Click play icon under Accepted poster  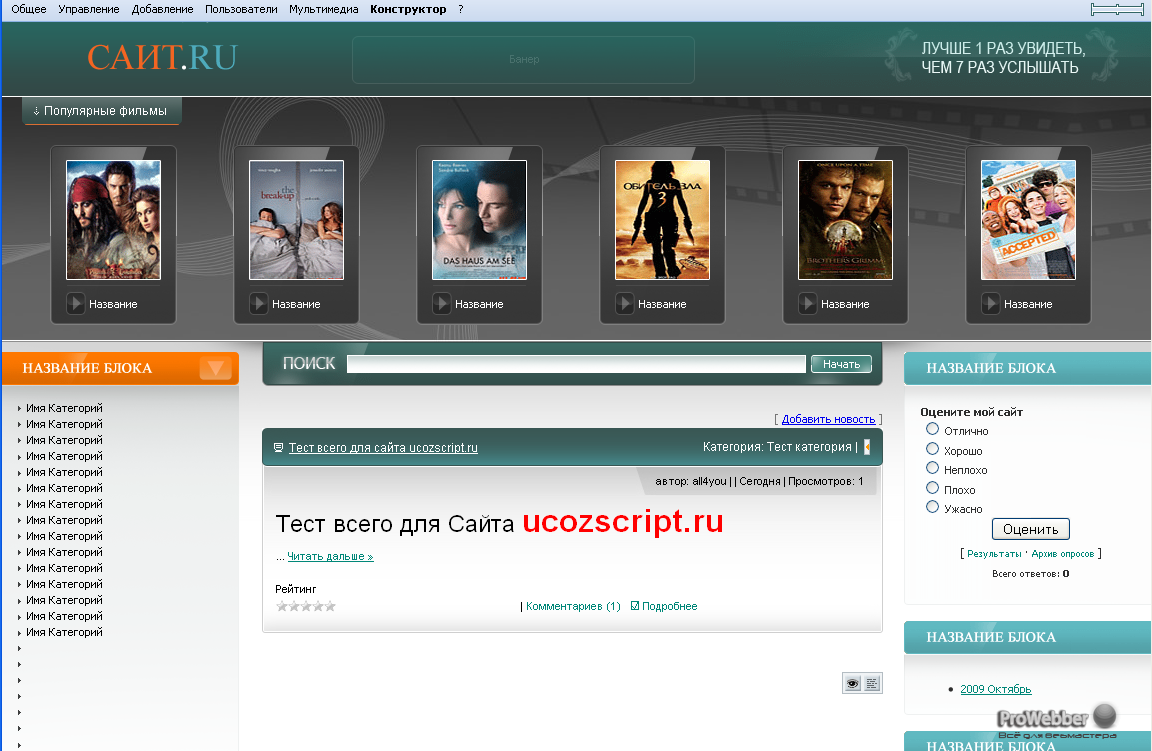pyautogui.click(x=990, y=303)
